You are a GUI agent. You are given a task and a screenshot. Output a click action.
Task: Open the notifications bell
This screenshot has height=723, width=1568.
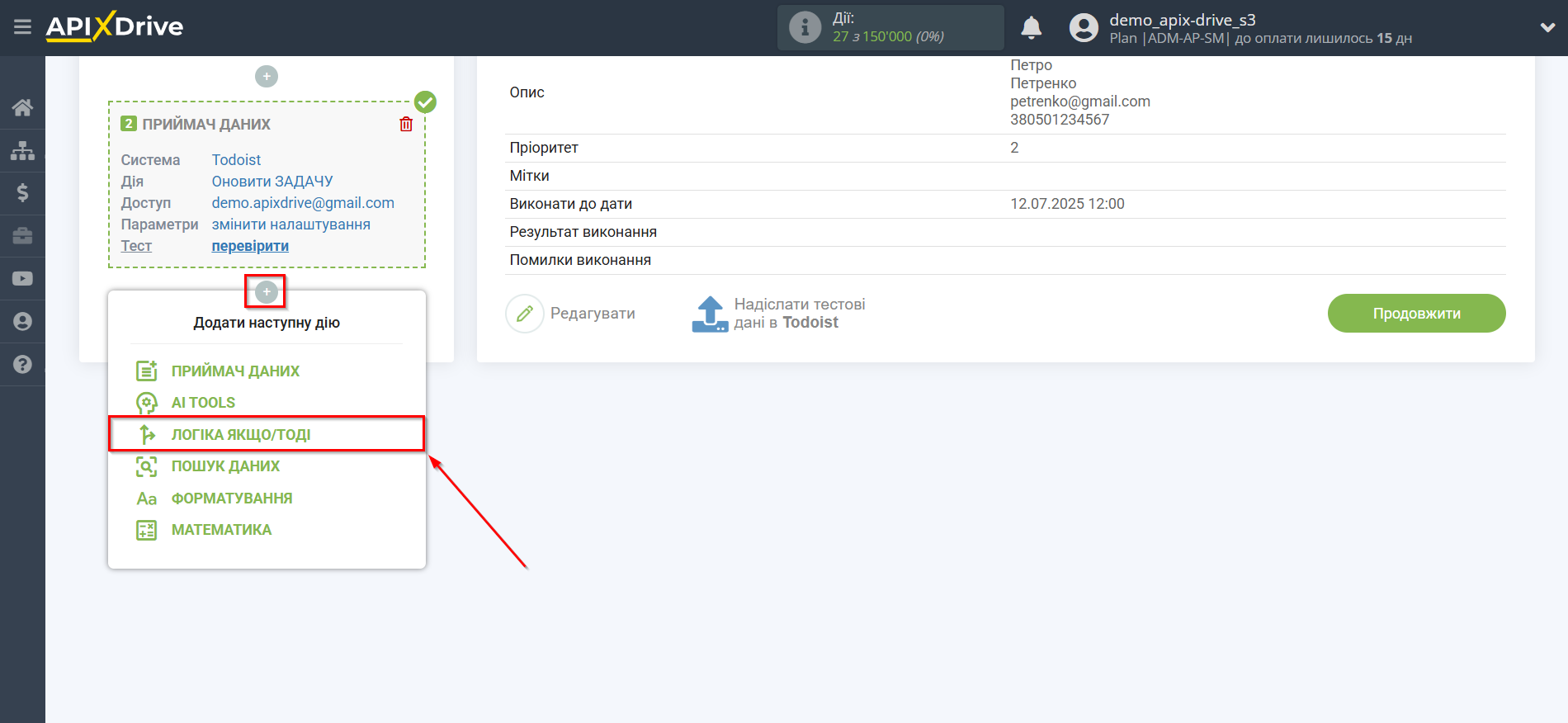coord(1031,27)
